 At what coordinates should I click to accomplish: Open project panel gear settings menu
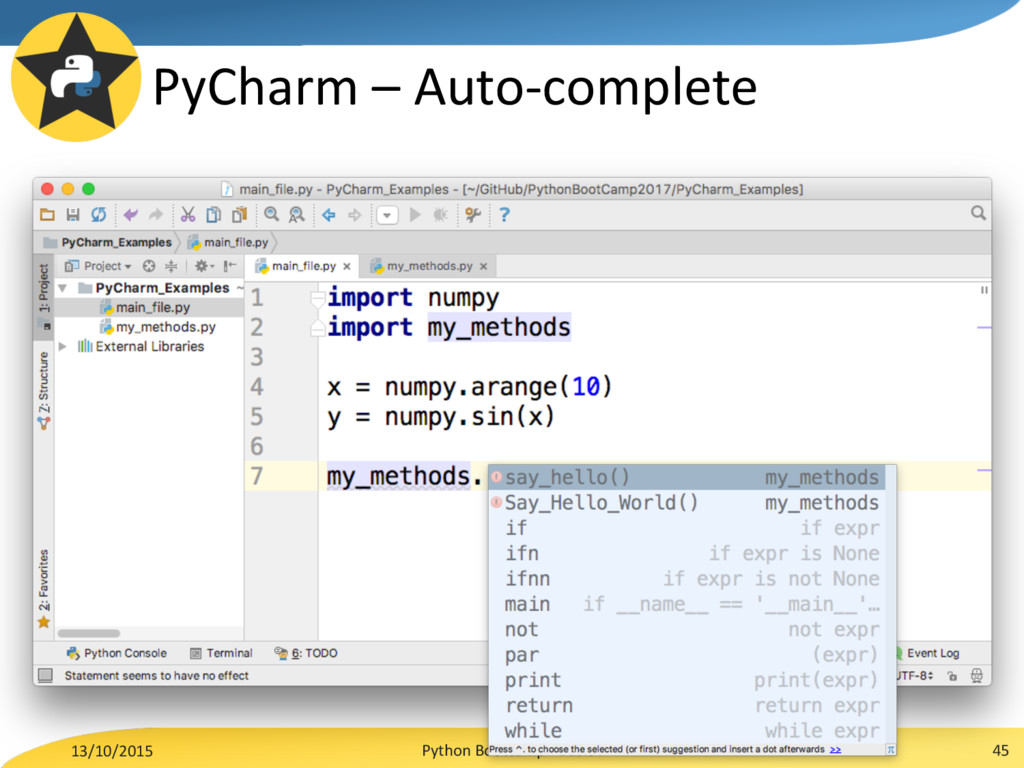[x=204, y=266]
